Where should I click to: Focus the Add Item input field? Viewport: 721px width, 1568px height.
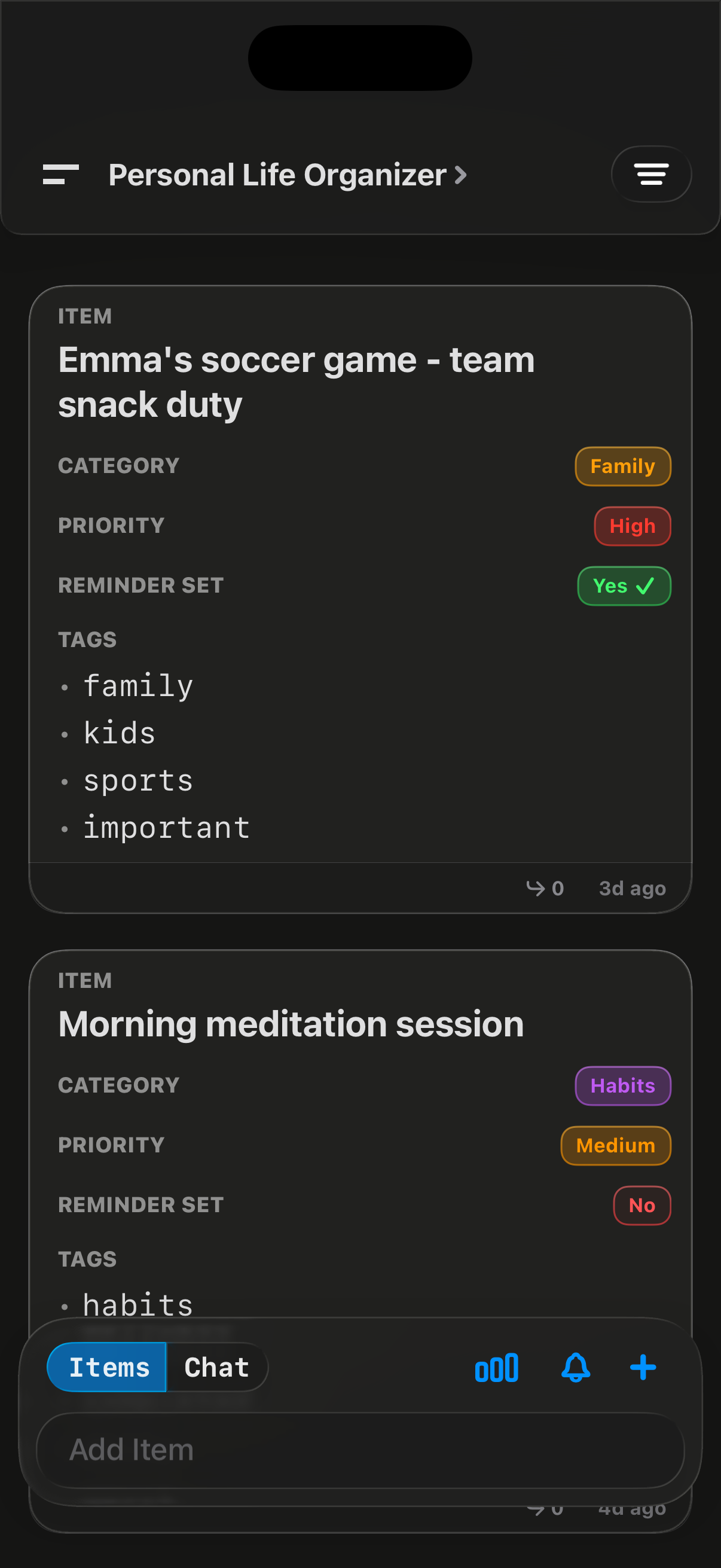tap(360, 1451)
